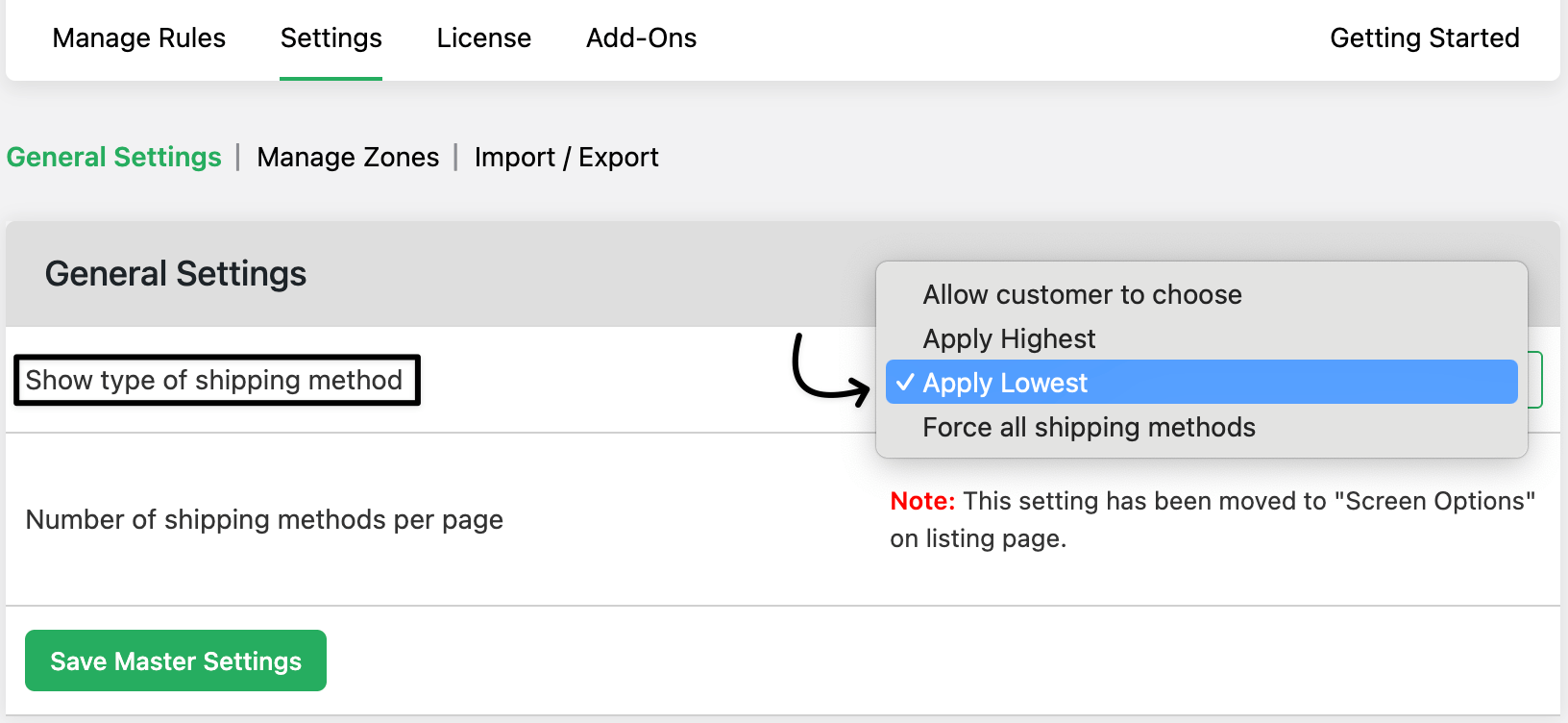Click 'Number of shipping methods per page' label
The height and width of the screenshot is (723, 1568).
point(264,519)
